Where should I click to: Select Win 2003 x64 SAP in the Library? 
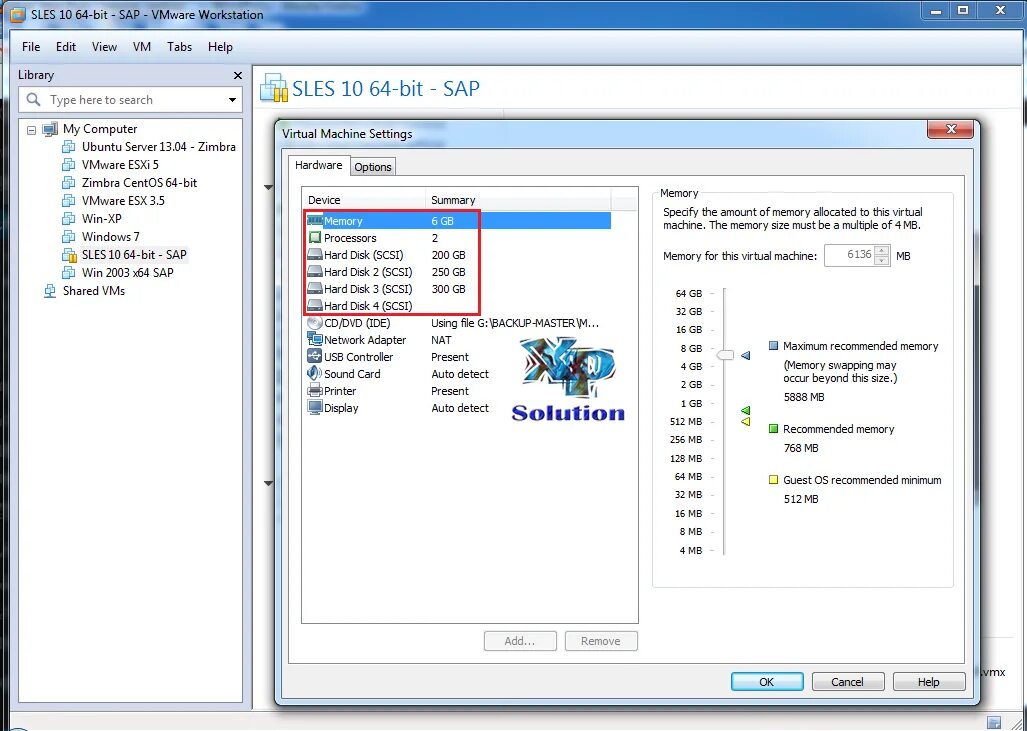[x=128, y=272]
